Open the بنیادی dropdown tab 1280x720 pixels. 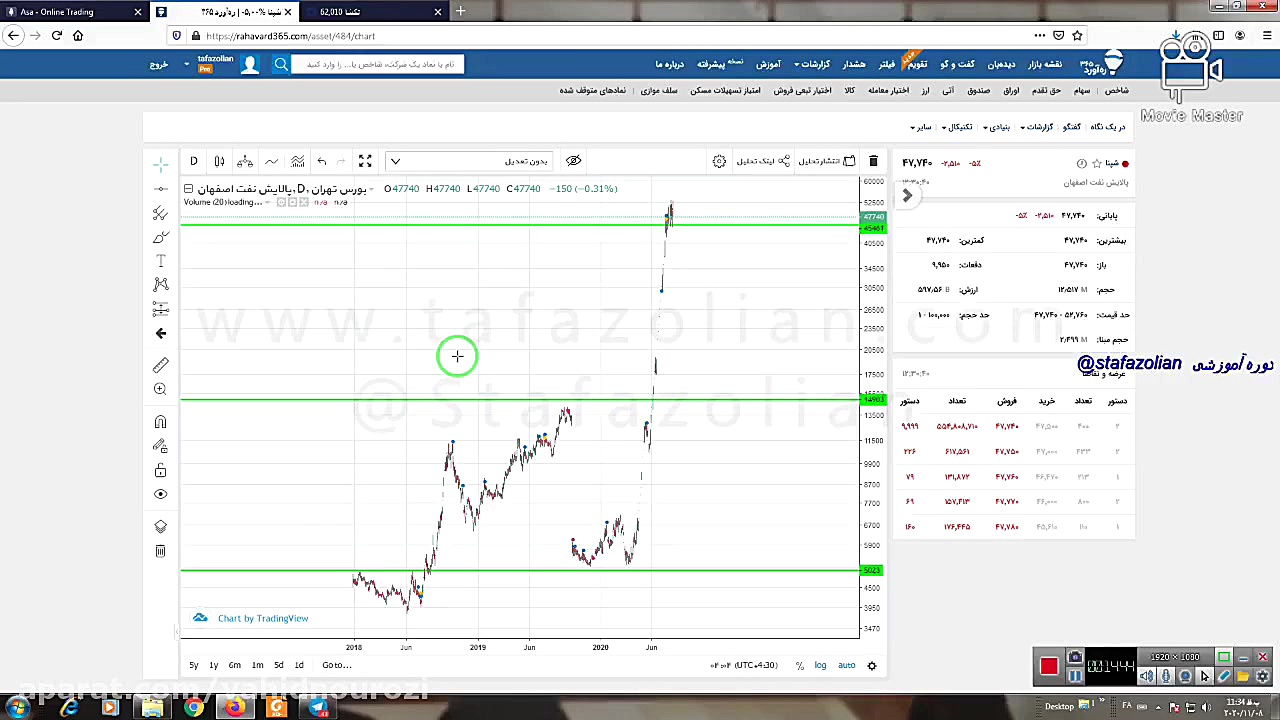pos(996,127)
